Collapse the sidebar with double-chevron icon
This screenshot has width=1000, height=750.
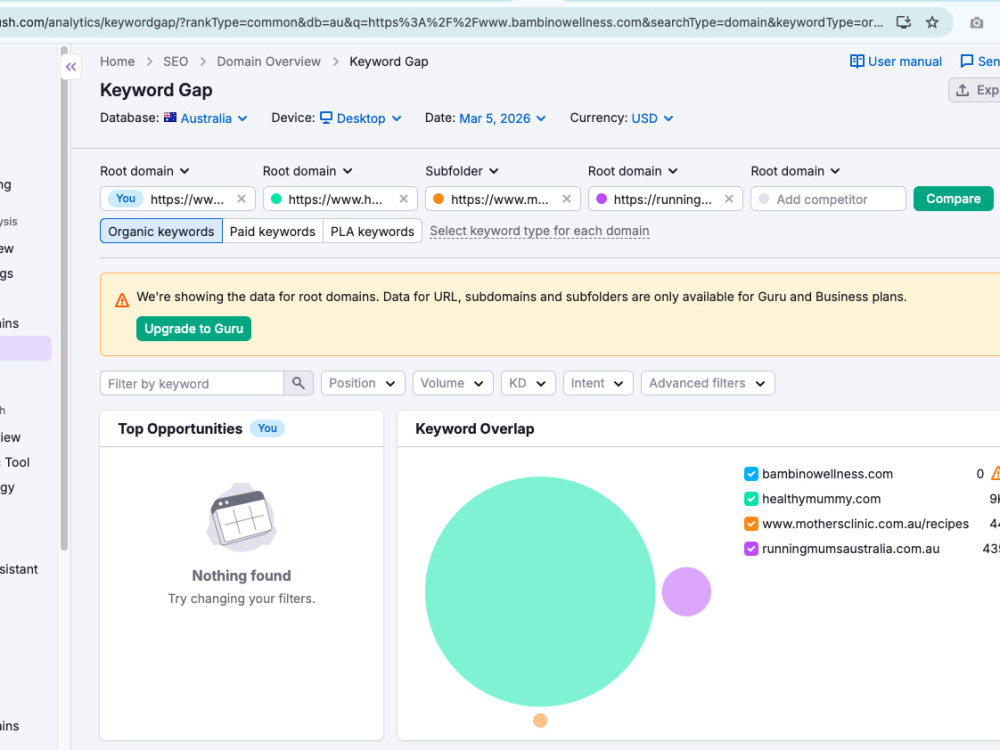point(71,66)
